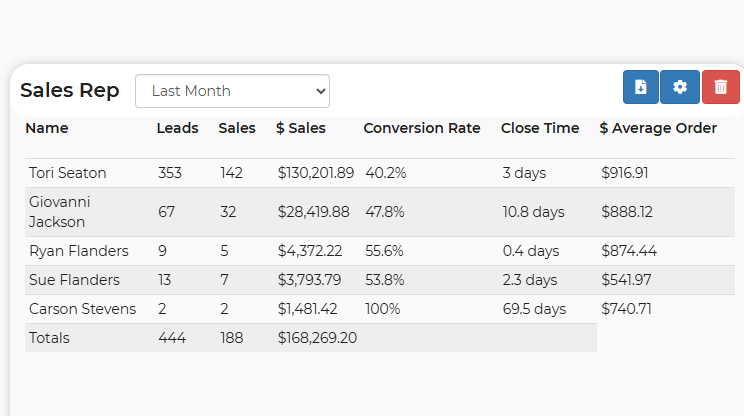
Task: Click the 0.4 days close time
Action: (x=531, y=250)
